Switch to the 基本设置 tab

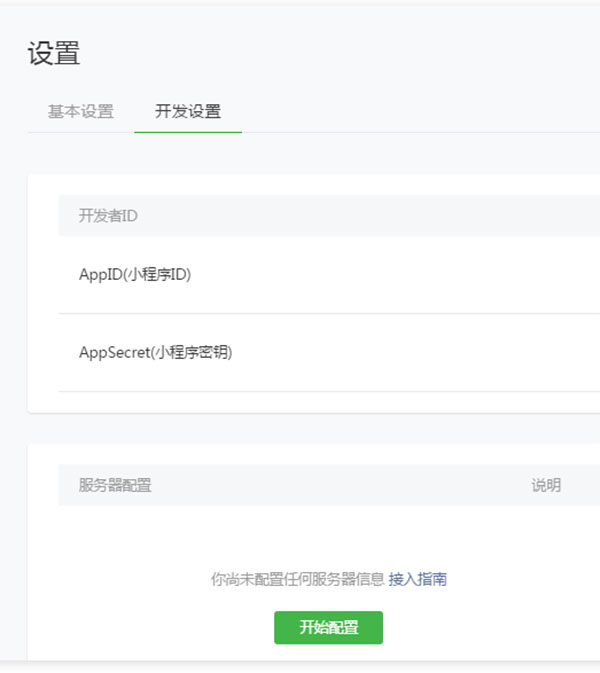(x=80, y=111)
